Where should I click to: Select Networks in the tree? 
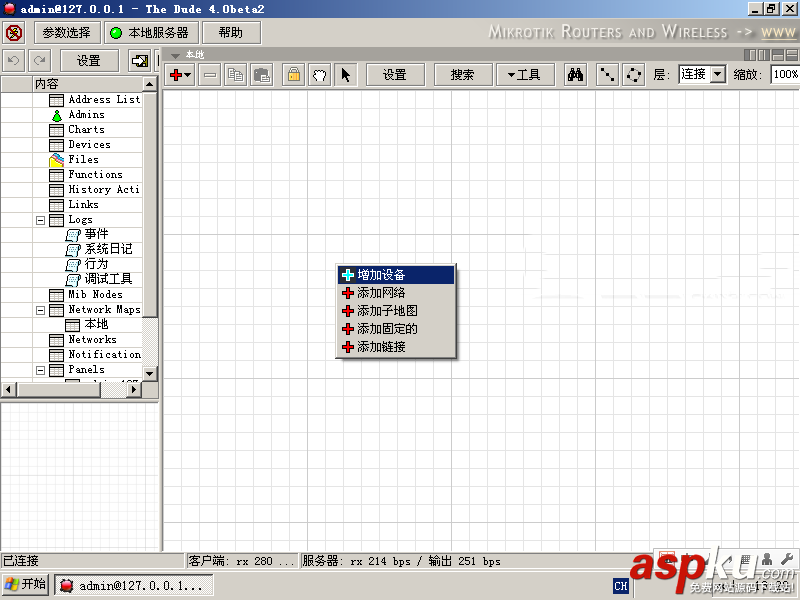pos(92,340)
